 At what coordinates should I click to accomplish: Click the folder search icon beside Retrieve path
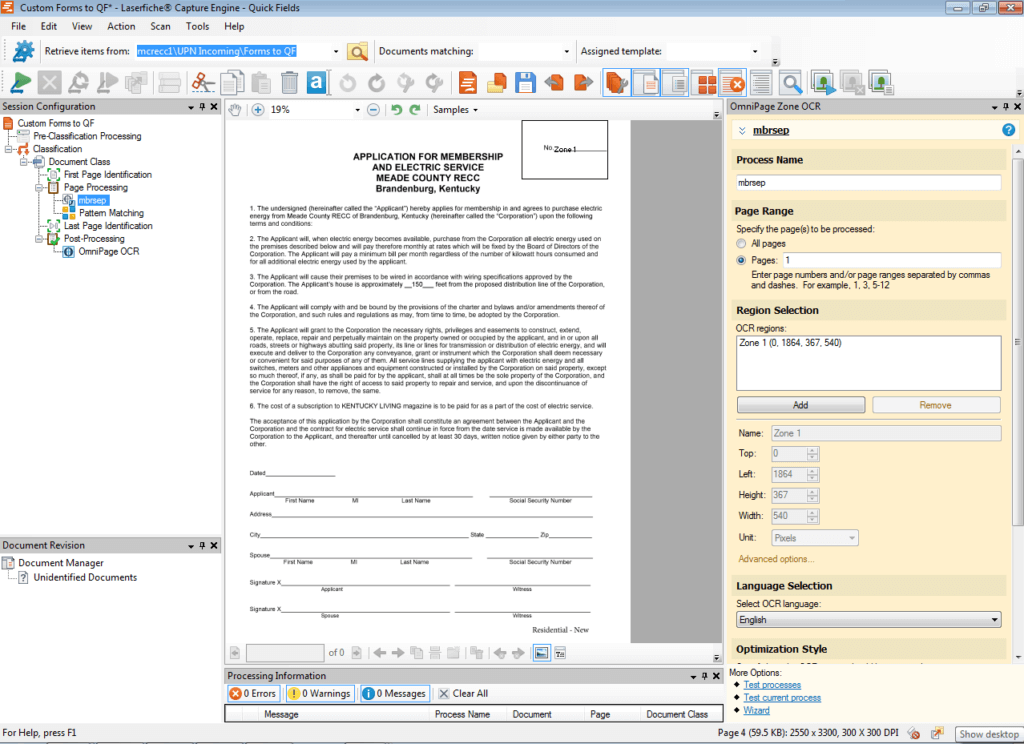[x=357, y=52]
